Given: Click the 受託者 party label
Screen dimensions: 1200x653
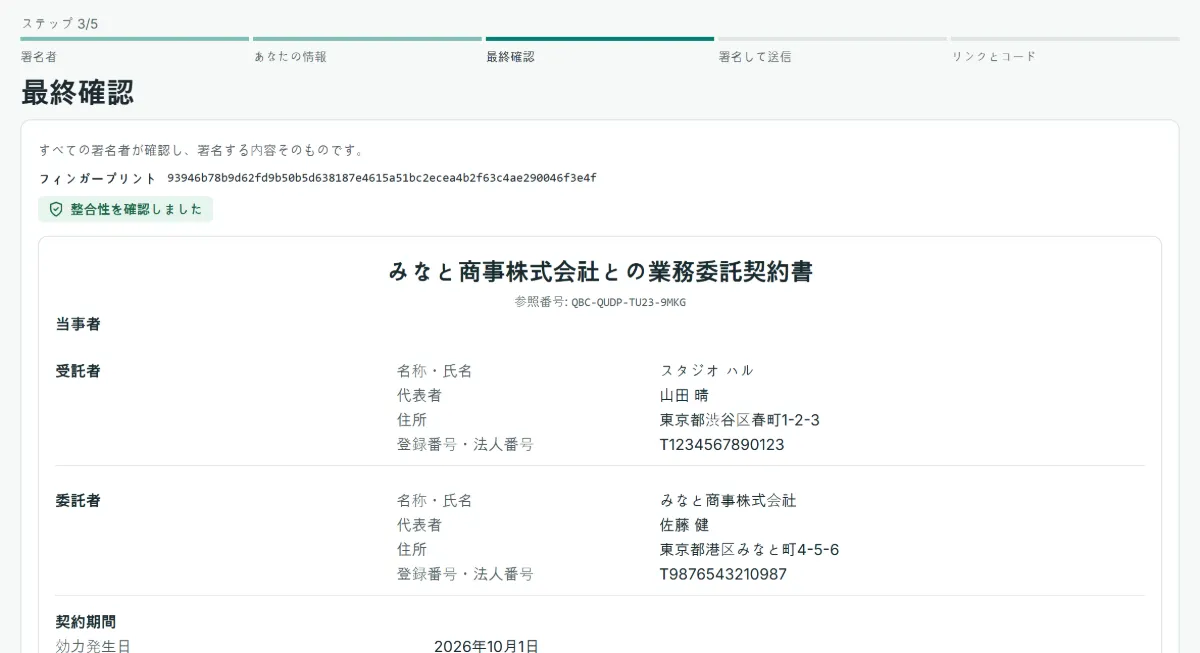Looking at the screenshot, I should 78,371.
